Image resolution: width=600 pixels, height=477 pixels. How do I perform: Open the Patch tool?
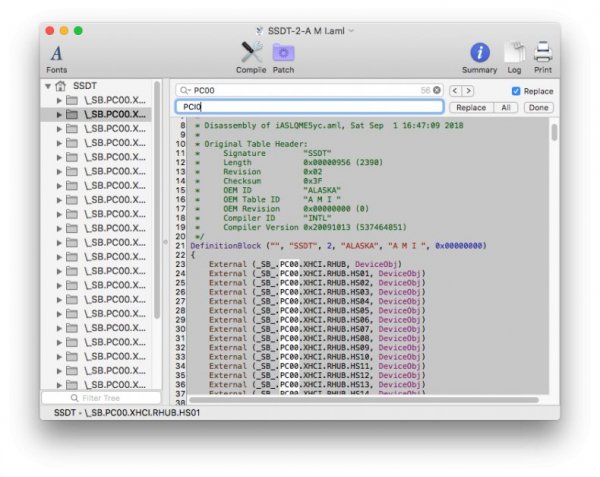tap(283, 54)
